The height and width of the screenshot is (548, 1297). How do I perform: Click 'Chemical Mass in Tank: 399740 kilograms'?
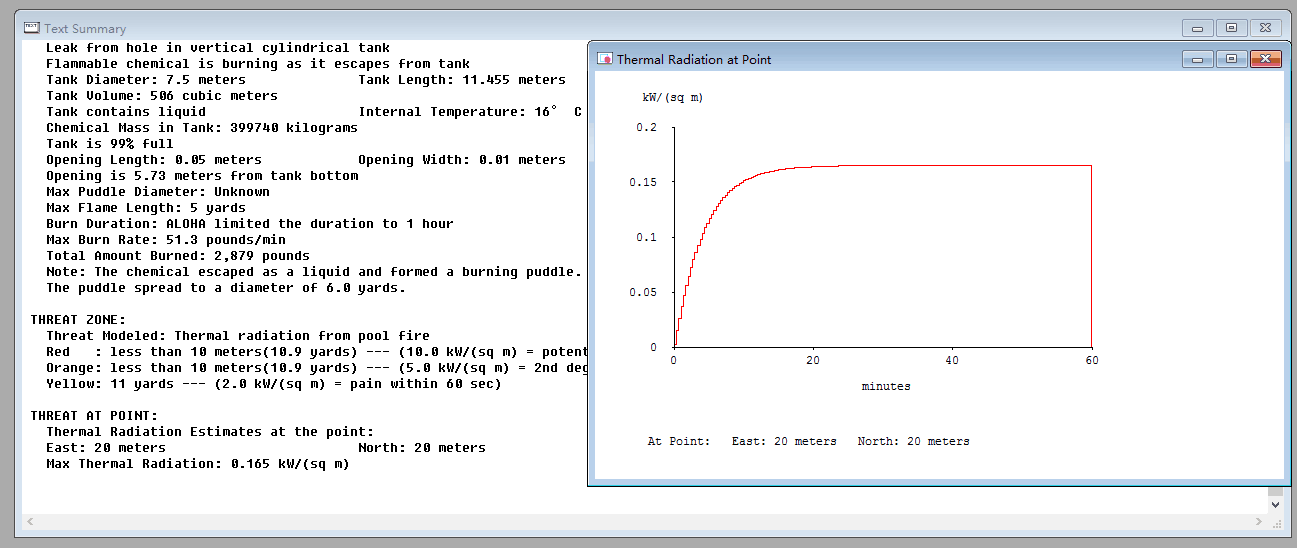(x=202, y=128)
